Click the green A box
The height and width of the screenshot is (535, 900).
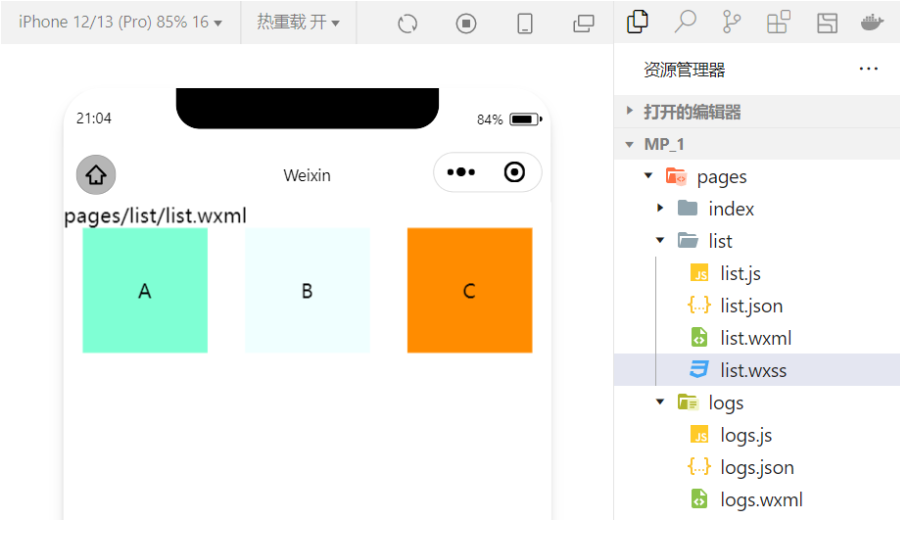(x=145, y=290)
